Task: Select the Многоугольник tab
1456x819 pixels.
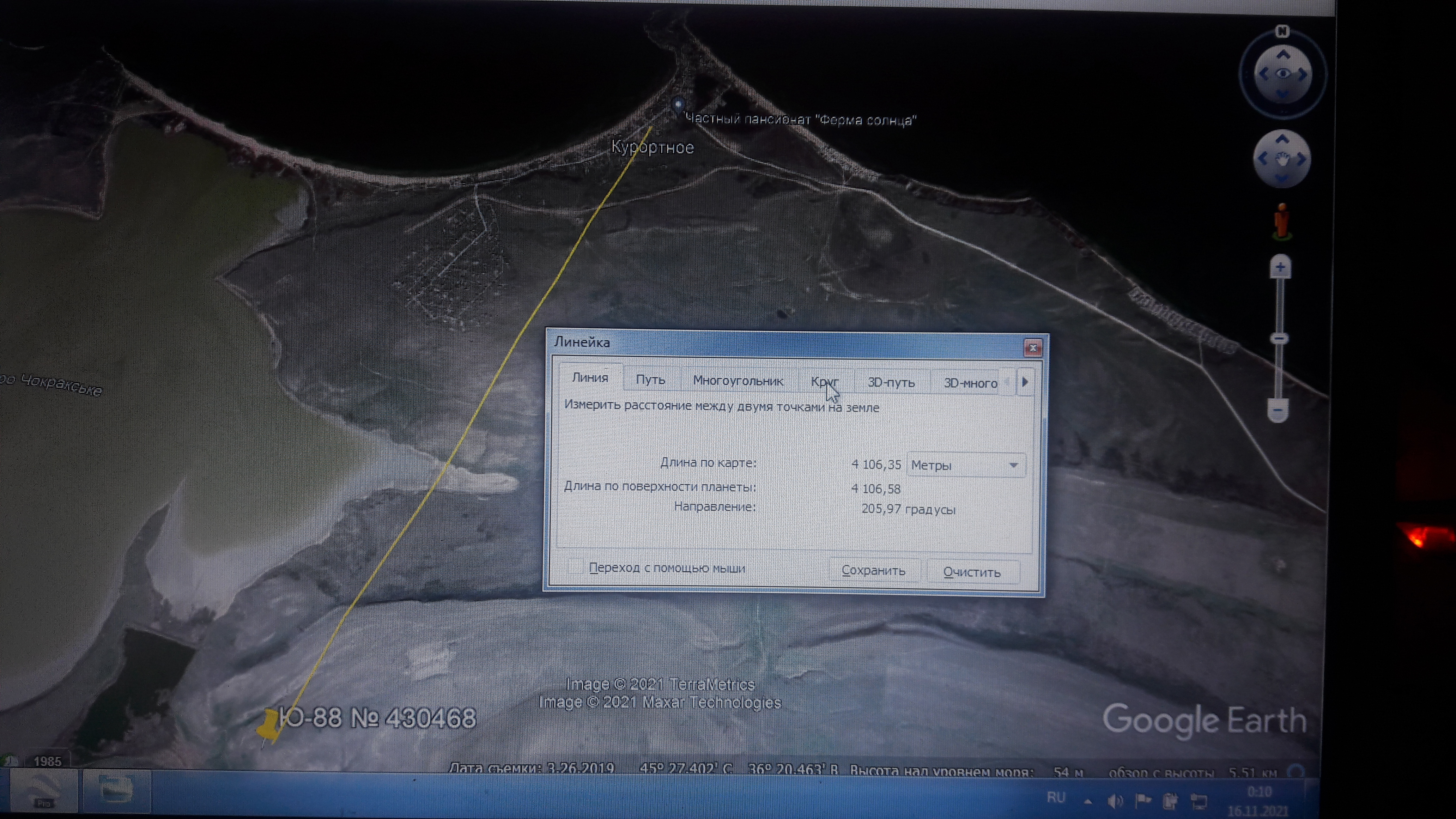Action: click(x=738, y=381)
